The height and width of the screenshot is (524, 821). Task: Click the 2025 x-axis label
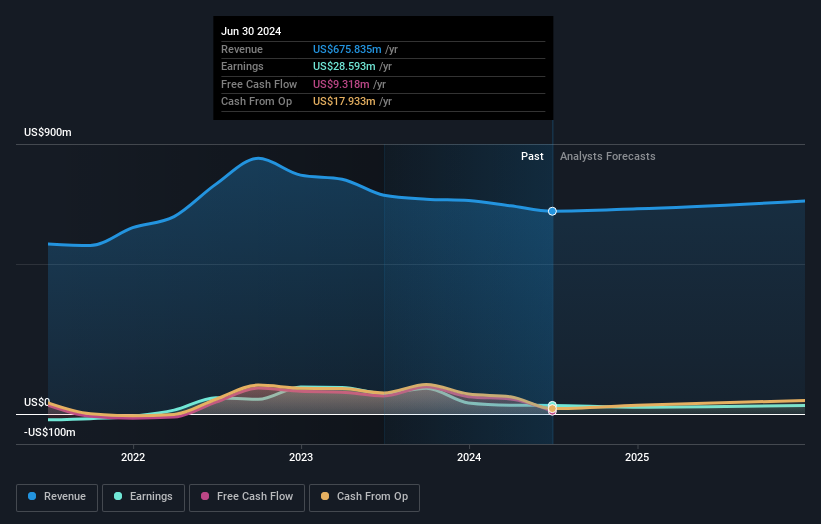(637, 457)
